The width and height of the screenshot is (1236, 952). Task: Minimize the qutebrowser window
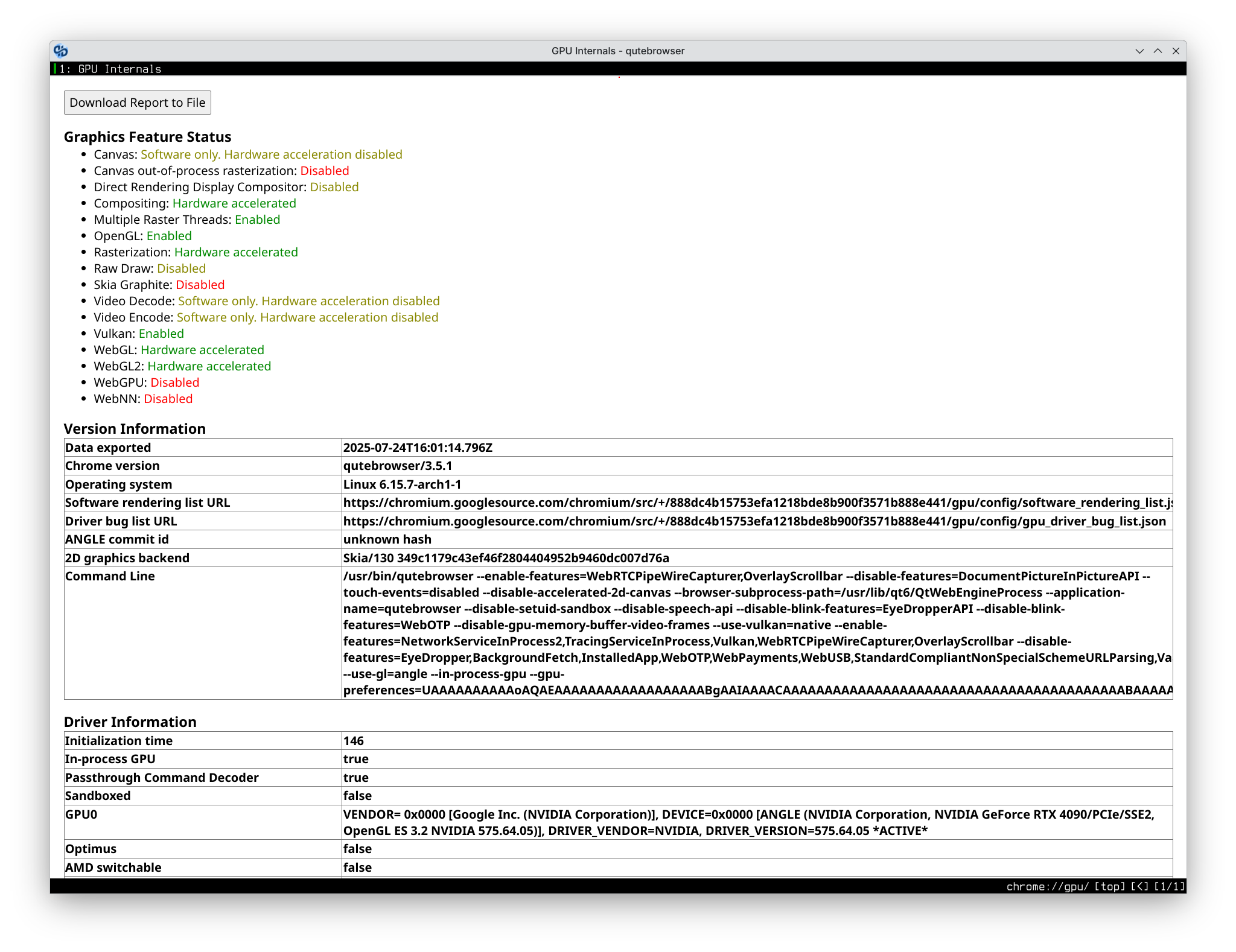coord(1139,51)
